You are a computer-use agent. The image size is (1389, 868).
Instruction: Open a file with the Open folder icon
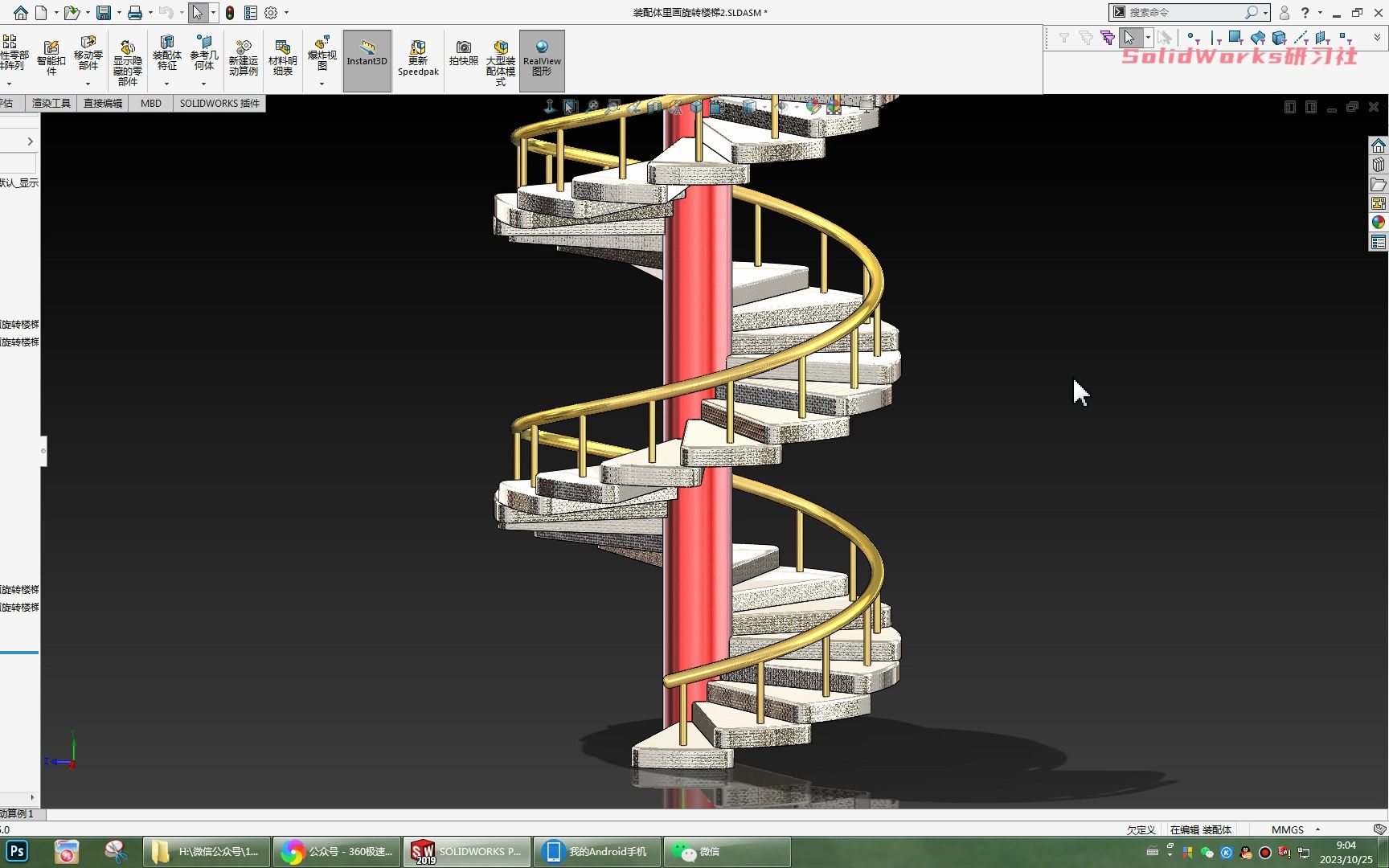coord(72,13)
